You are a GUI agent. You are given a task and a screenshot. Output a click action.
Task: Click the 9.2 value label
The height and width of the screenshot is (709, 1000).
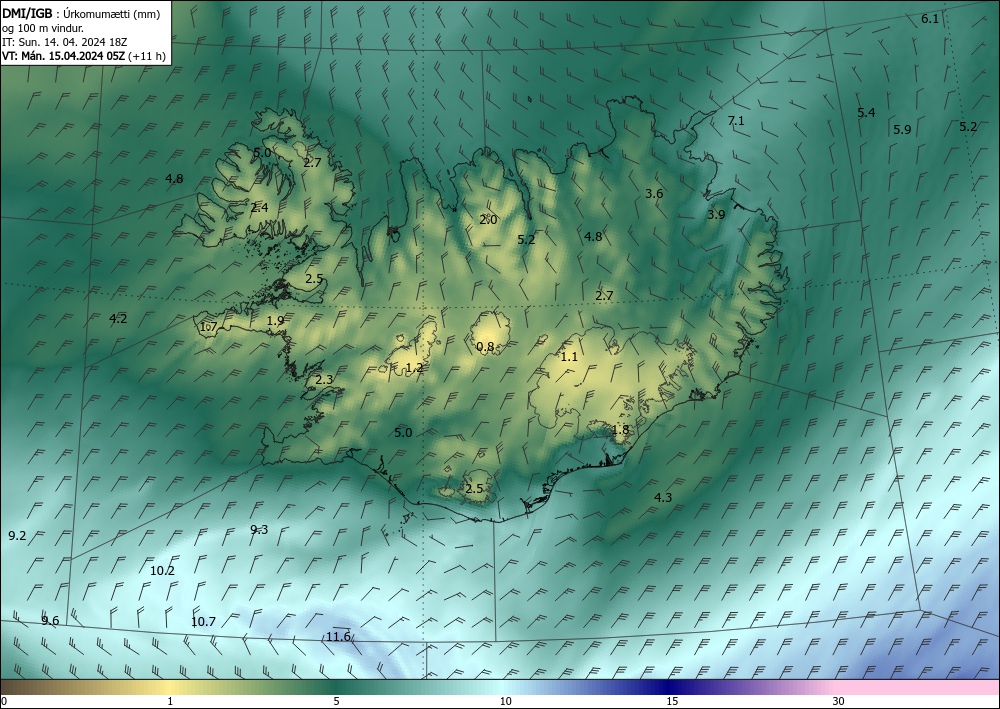click(17, 536)
